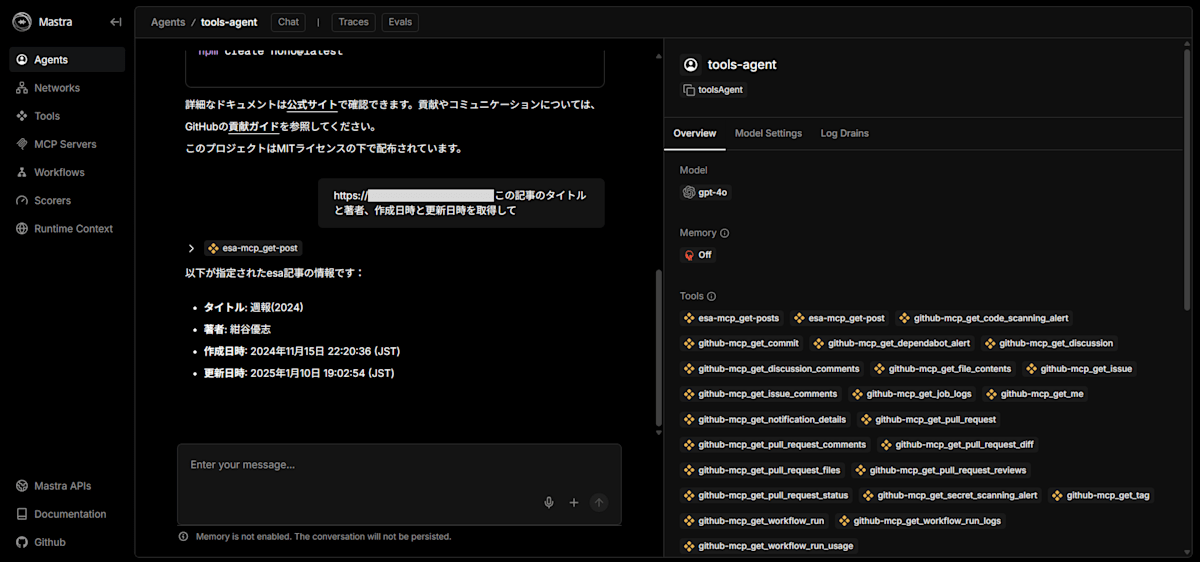This screenshot has height=562, width=1200.
Task: Open github-mcp_get_notification_details tool
Action: (x=765, y=420)
